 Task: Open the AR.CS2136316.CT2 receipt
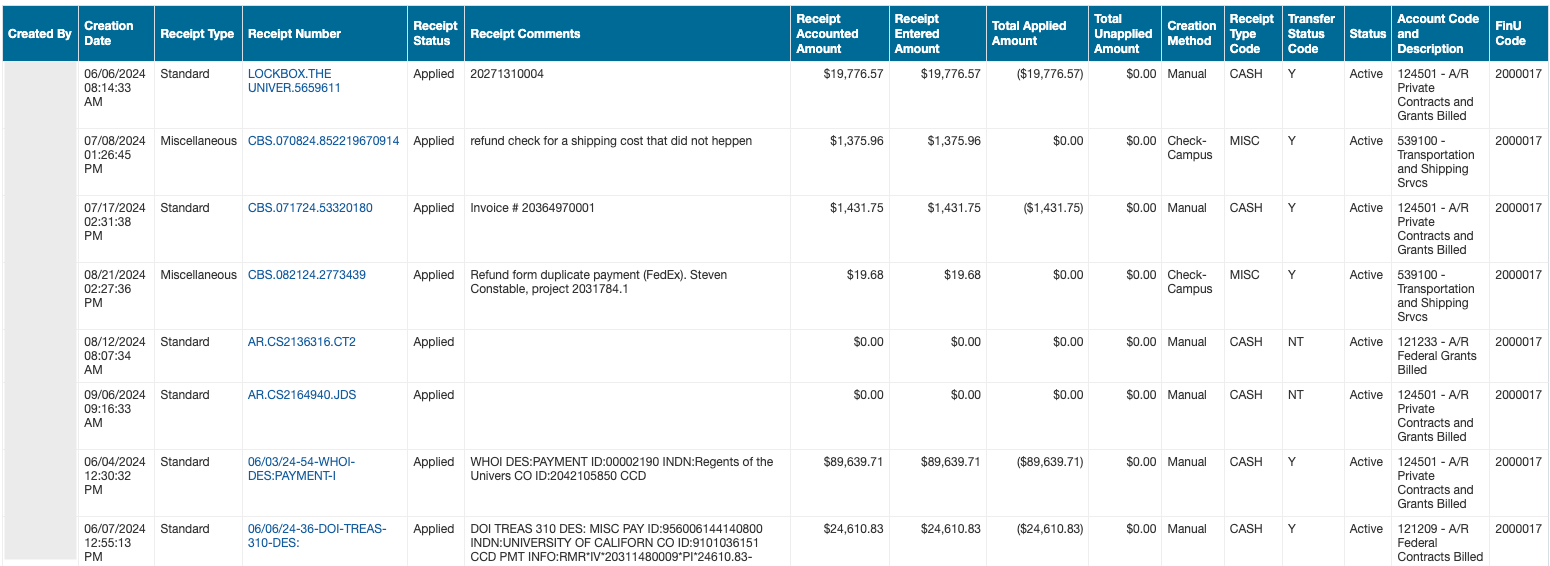click(x=301, y=342)
